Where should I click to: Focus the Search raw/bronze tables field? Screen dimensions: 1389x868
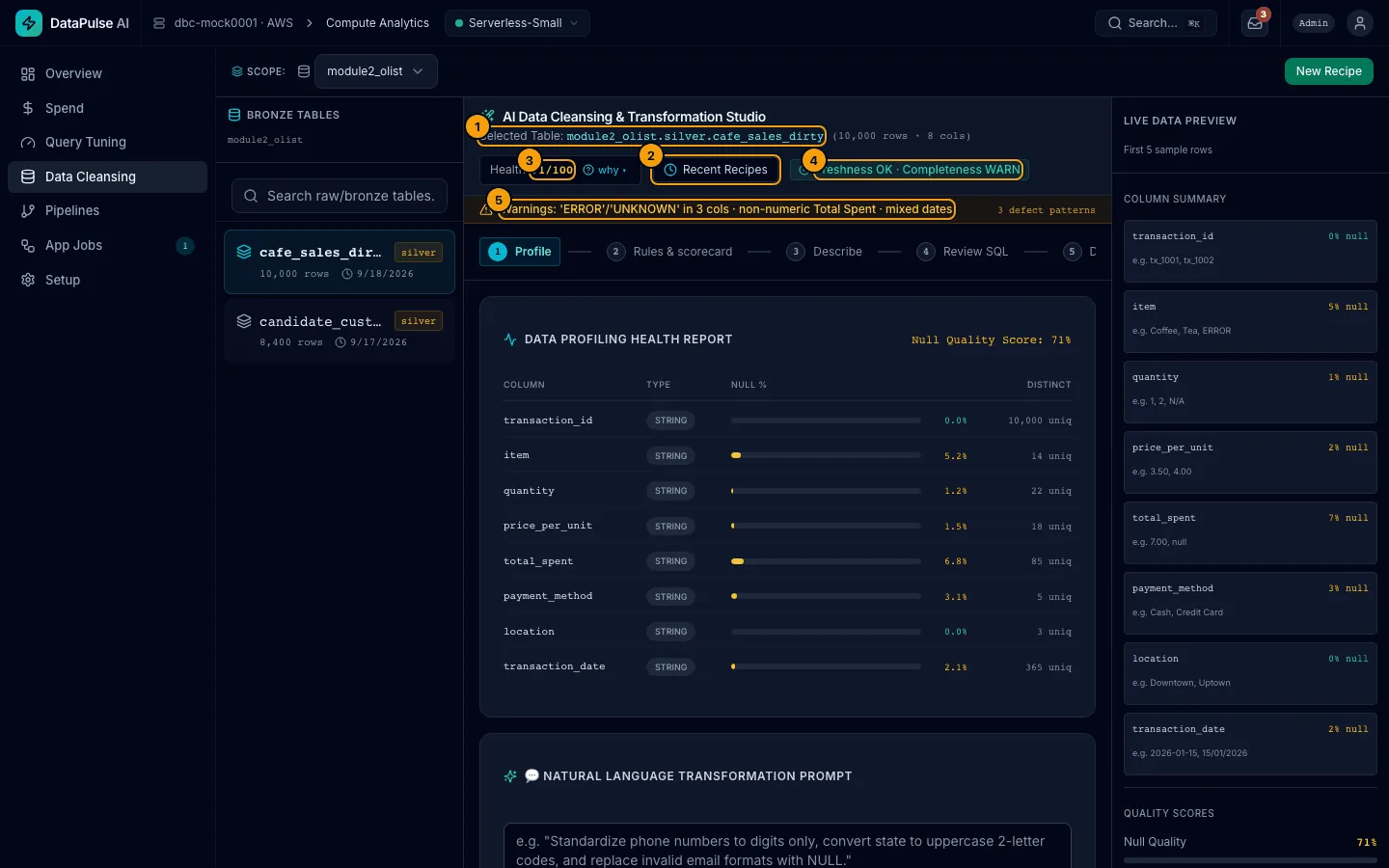[x=340, y=196]
